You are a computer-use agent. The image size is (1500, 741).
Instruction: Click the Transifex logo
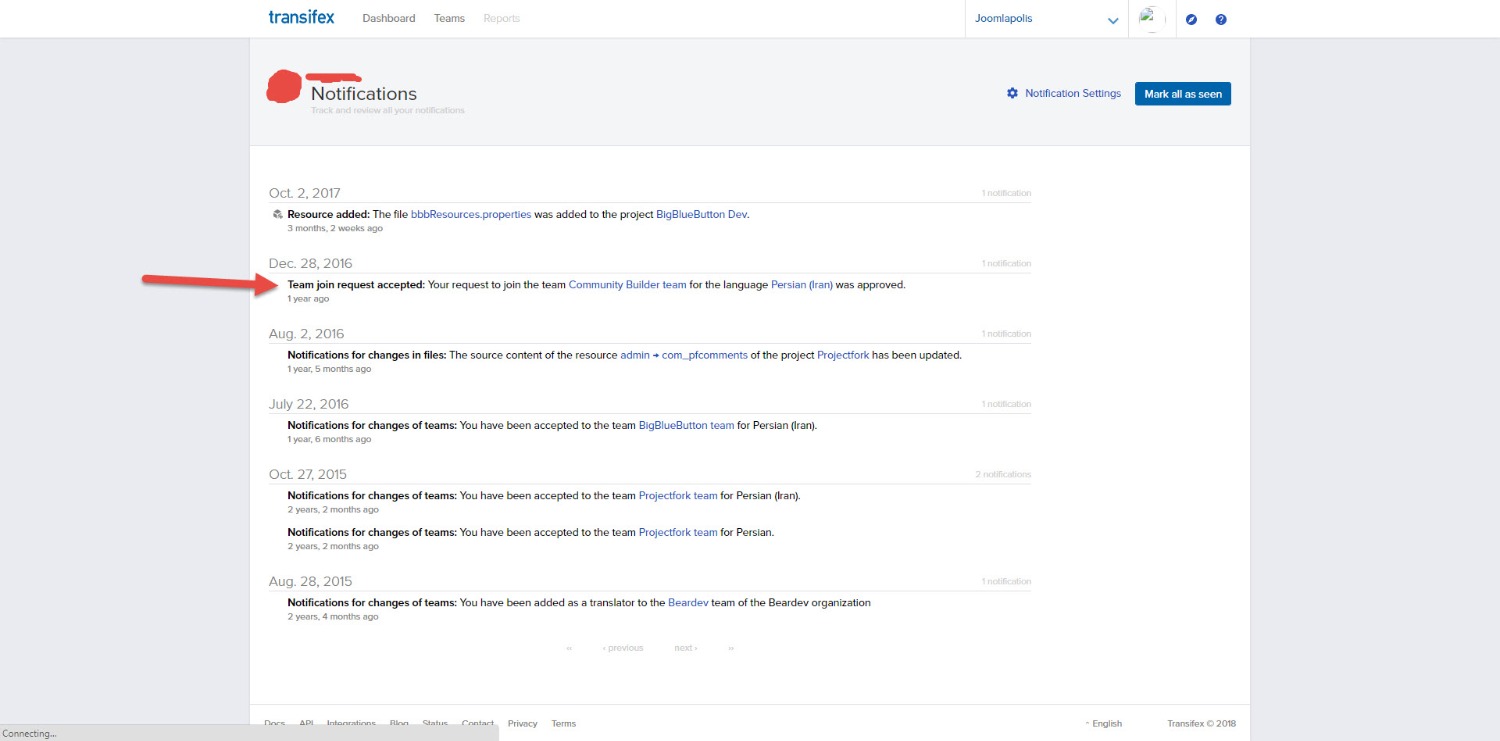click(301, 17)
